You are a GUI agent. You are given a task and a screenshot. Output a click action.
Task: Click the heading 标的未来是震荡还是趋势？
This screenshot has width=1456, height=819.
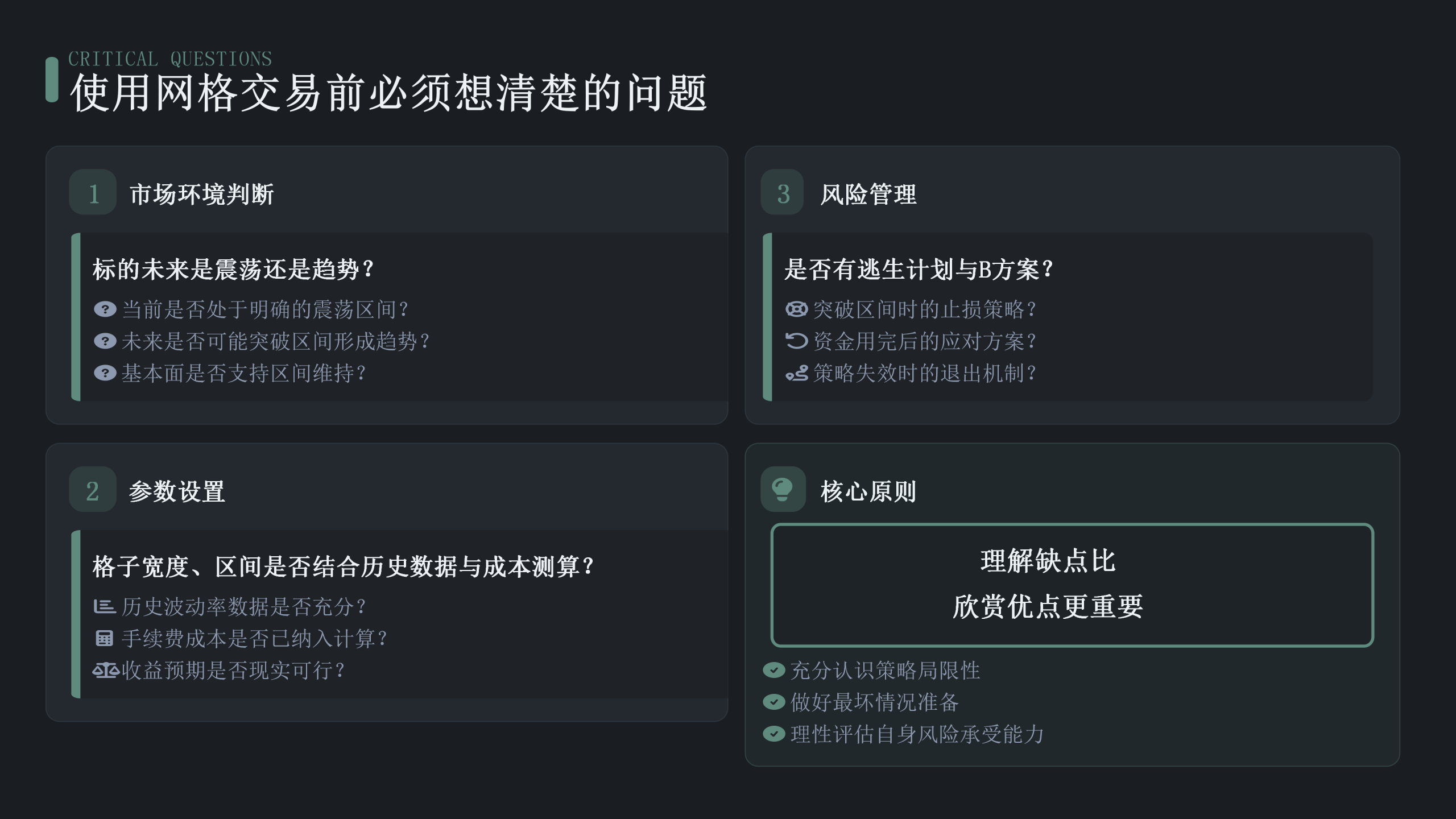tap(233, 269)
